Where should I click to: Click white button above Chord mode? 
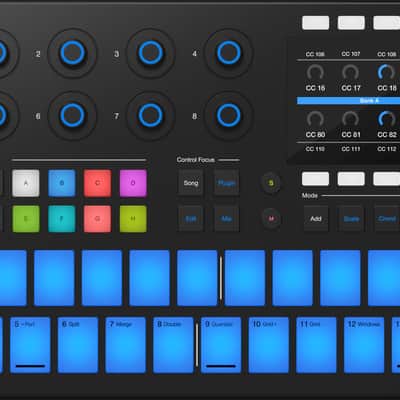387,179
